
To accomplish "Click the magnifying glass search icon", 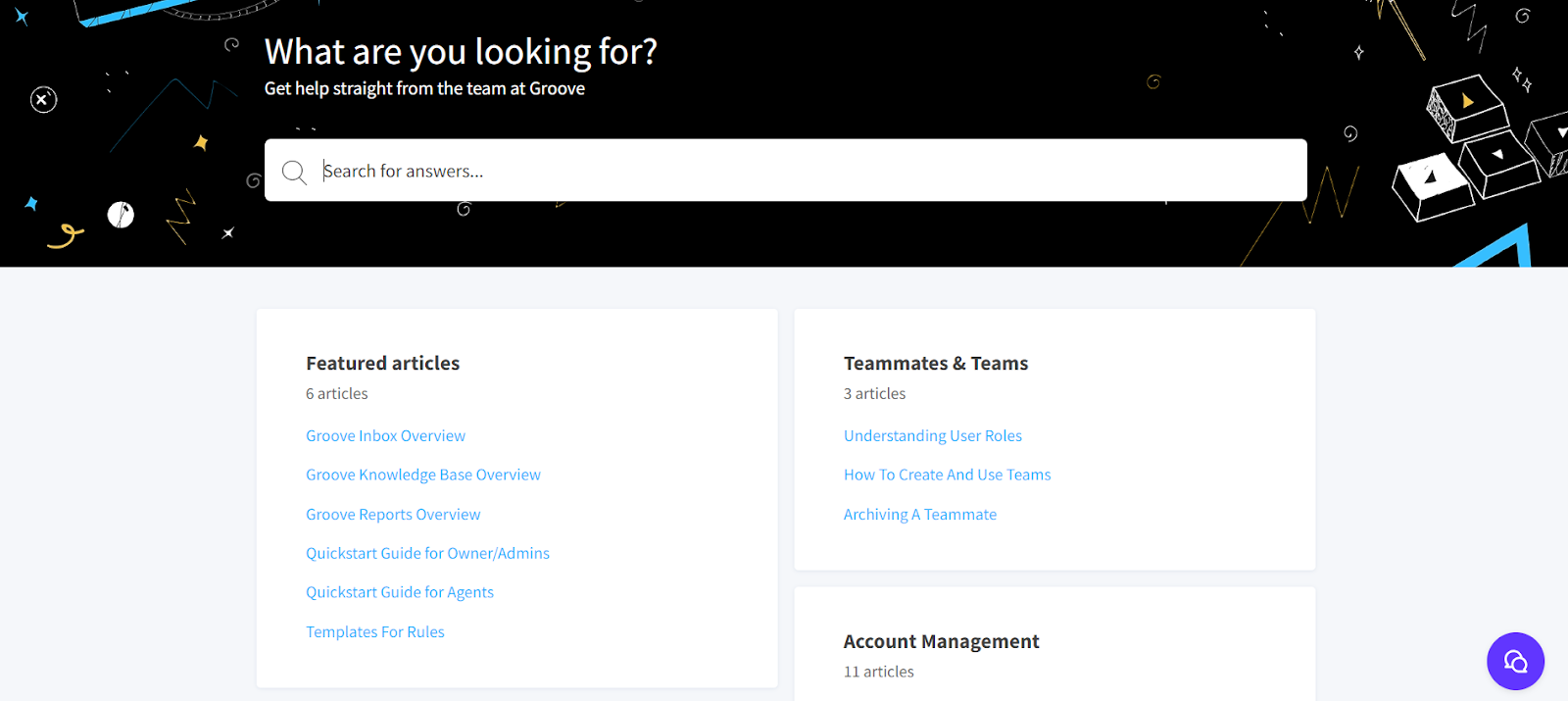I will pos(294,173).
